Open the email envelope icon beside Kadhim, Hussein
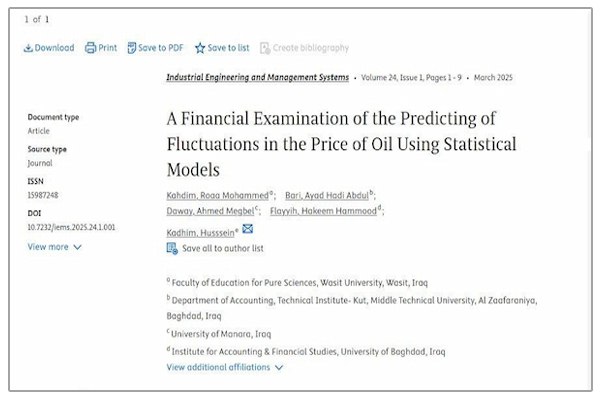Image resolution: width=600 pixels, height=400 pixels. click(248, 229)
